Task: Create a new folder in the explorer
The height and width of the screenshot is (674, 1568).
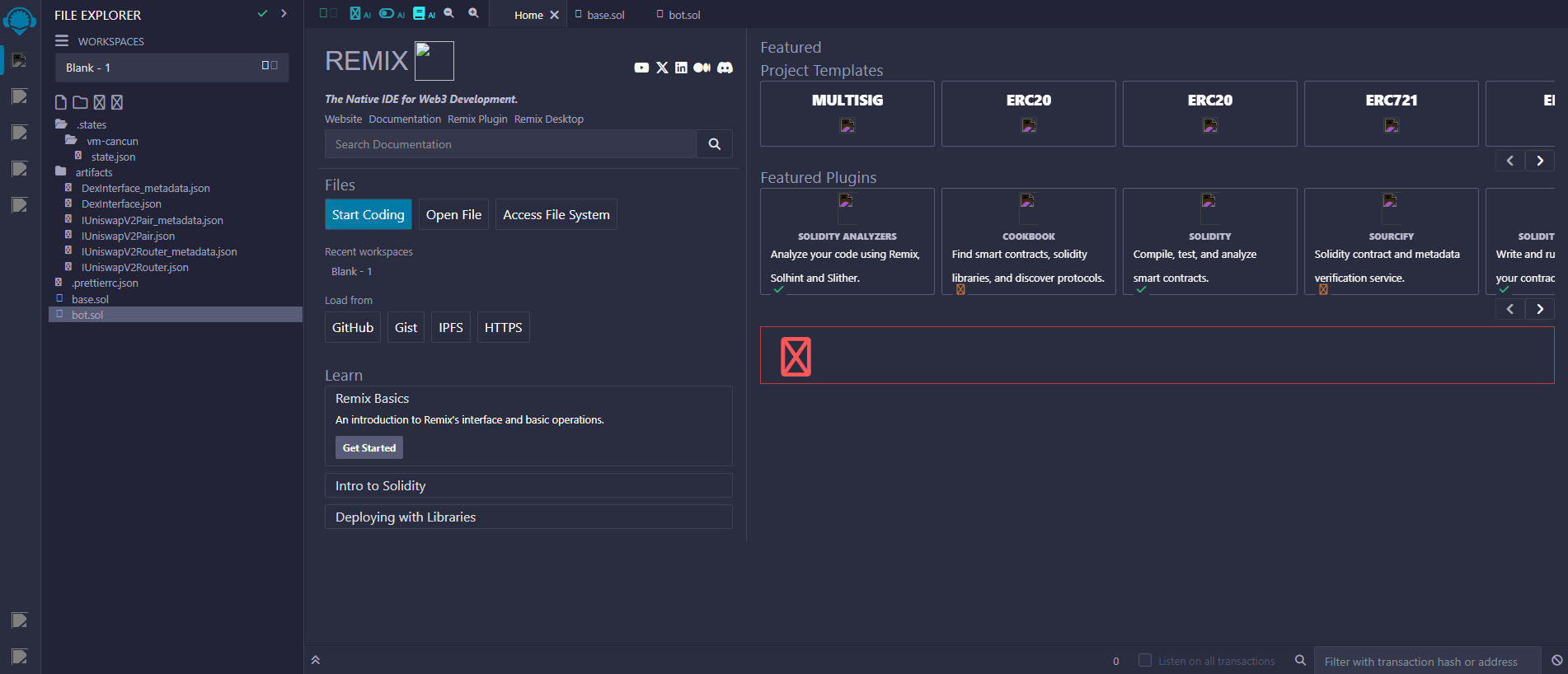Action: point(80,102)
